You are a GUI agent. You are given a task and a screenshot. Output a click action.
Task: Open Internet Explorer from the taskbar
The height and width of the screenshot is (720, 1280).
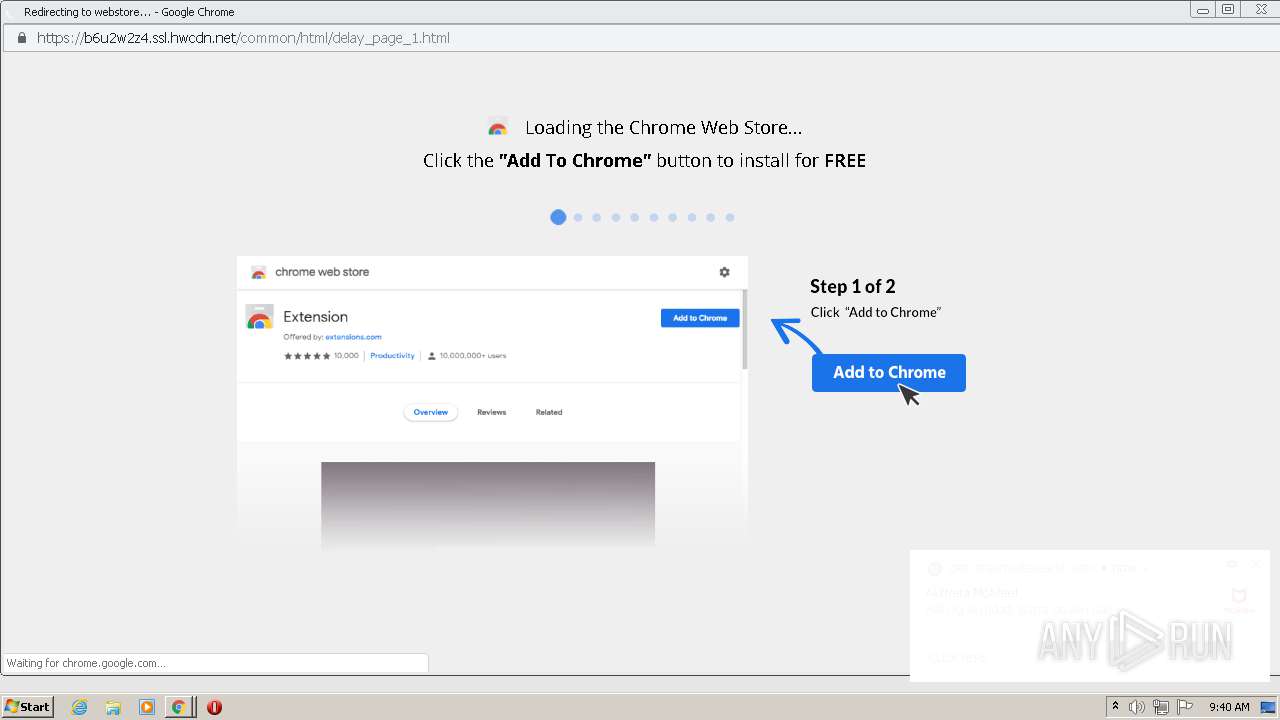pos(80,707)
